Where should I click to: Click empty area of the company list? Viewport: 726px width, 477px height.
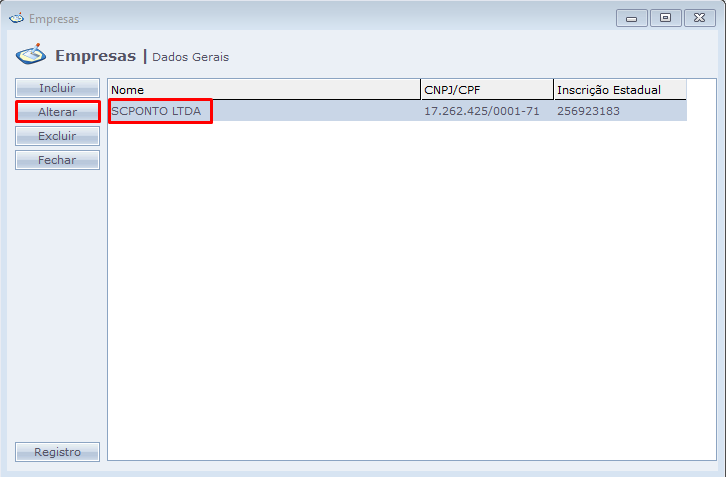point(400,300)
